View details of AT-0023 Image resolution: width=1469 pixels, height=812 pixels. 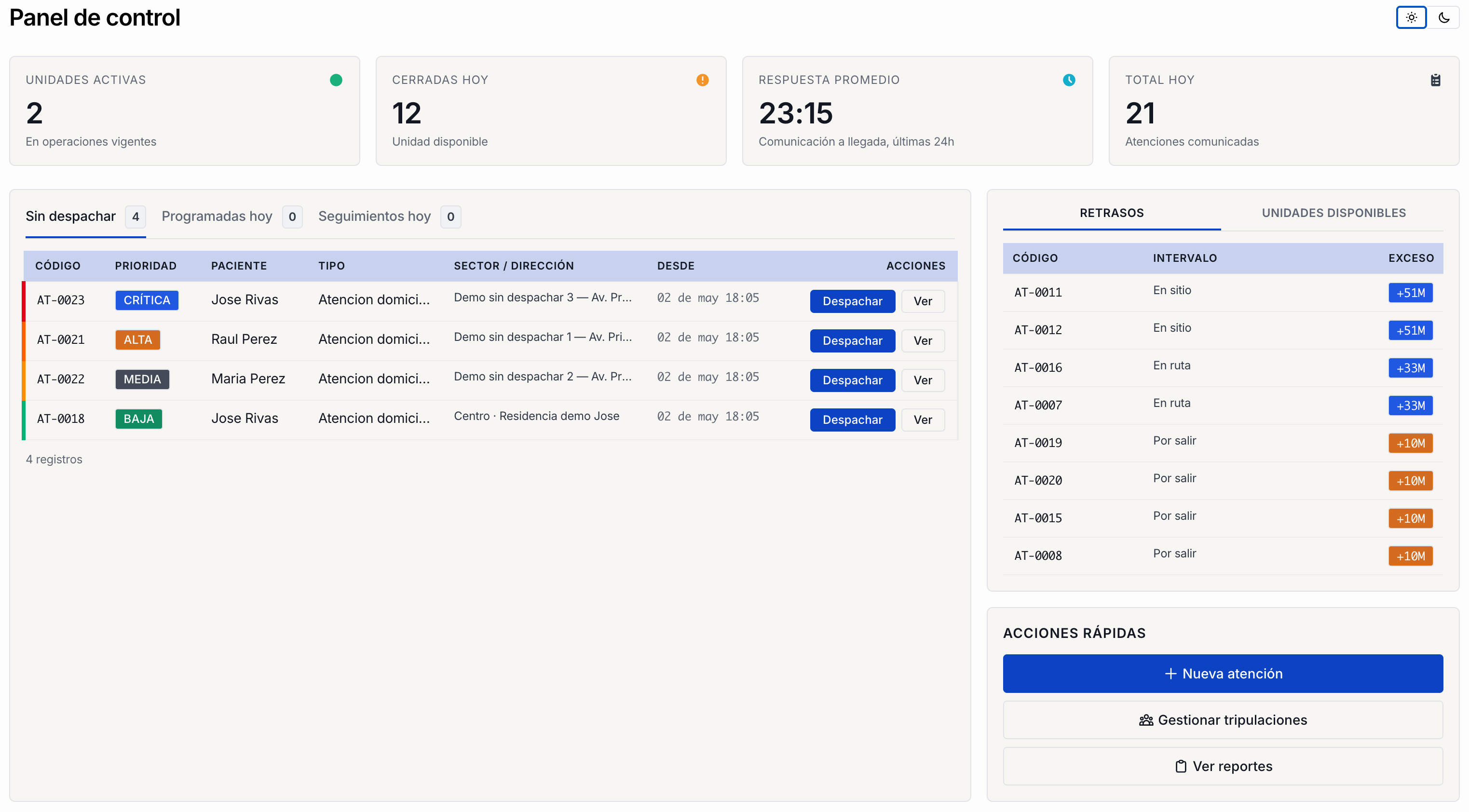coord(923,301)
